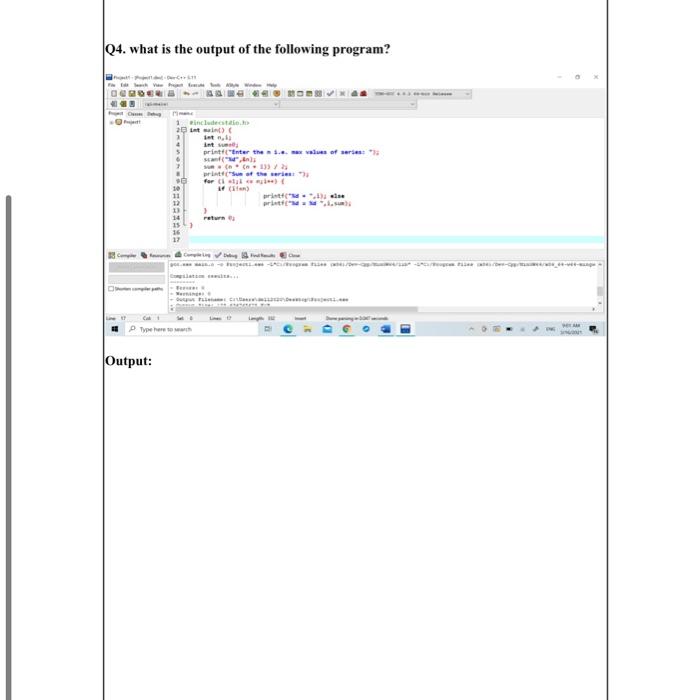Open Google Chrome from the taskbar
Viewport: 699px width, 700px height.
tap(346, 329)
